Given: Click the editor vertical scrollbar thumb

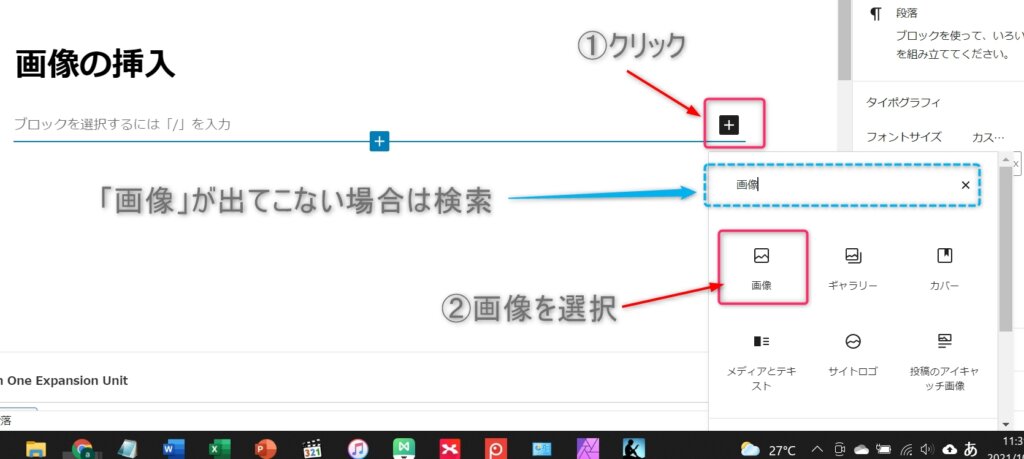Looking at the screenshot, I should coord(845,39).
